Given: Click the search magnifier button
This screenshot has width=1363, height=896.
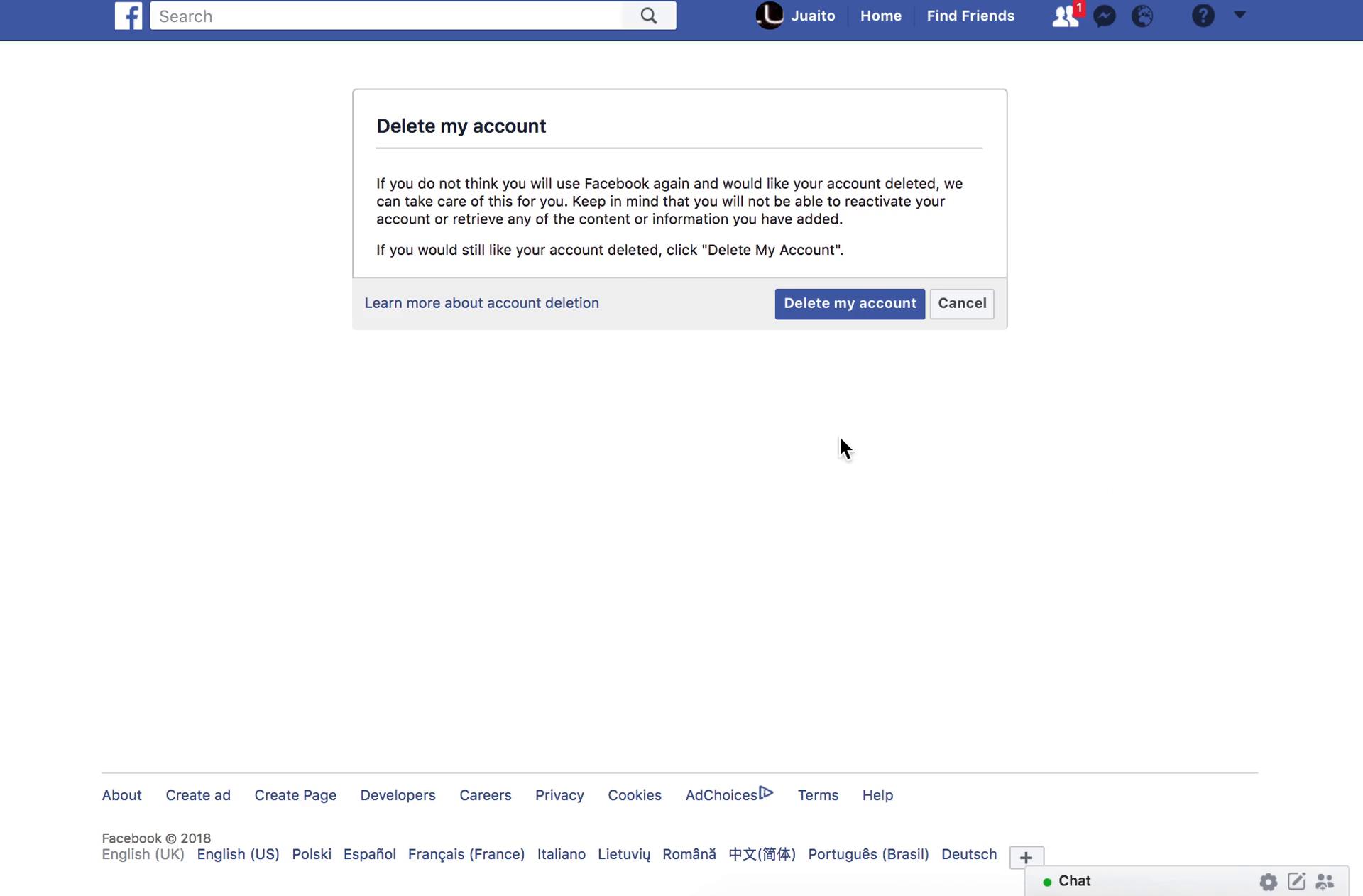Looking at the screenshot, I should (x=649, y=16).
